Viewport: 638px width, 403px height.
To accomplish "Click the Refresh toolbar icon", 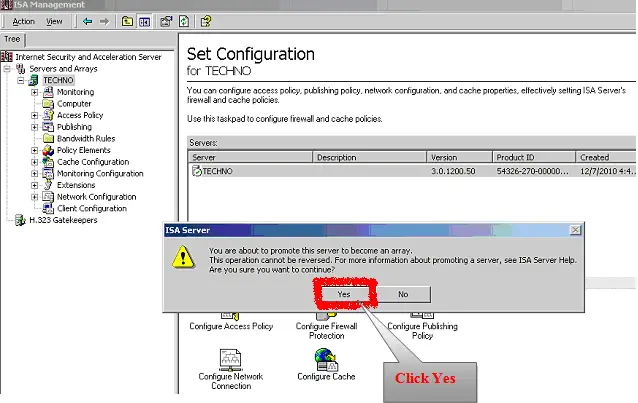I will pos(184,21).
